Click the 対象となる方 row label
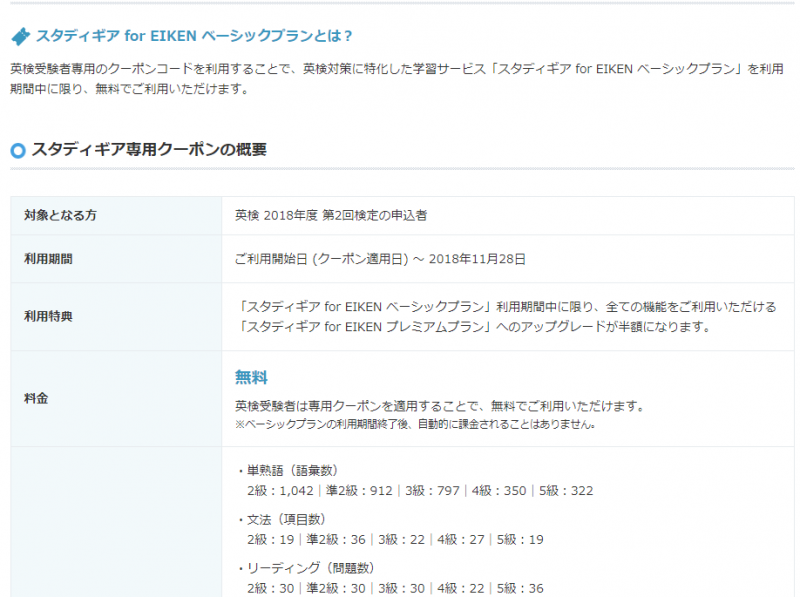Image resolution: width=800 pixels, height=597 pixels. click(60, 215)
